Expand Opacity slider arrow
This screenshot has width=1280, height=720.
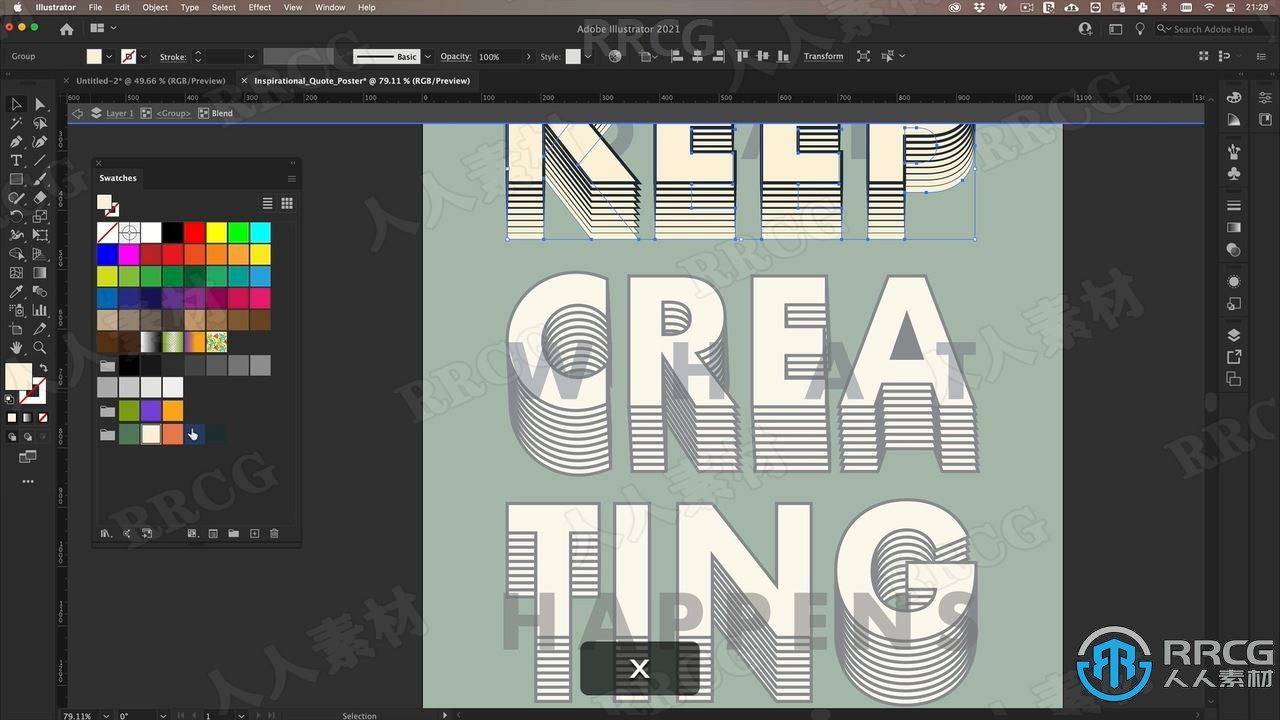pos(528,56)
